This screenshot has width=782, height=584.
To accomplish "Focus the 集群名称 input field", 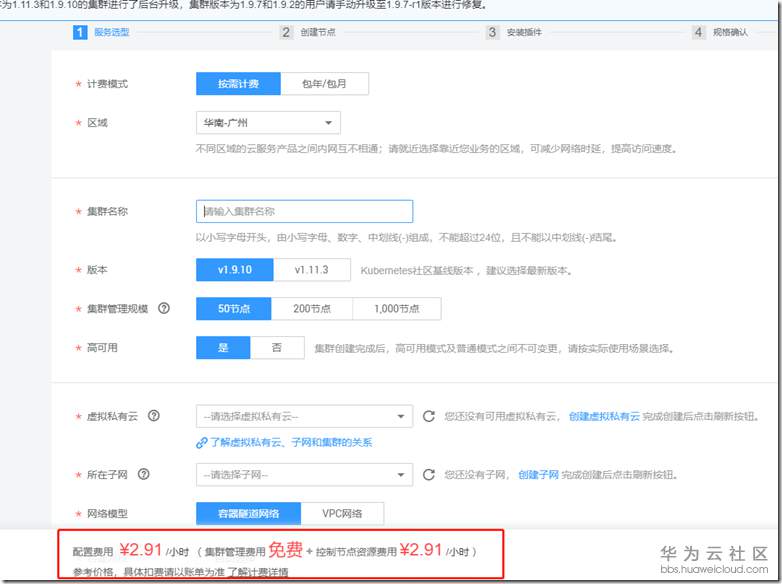I will tap(304, 211).
